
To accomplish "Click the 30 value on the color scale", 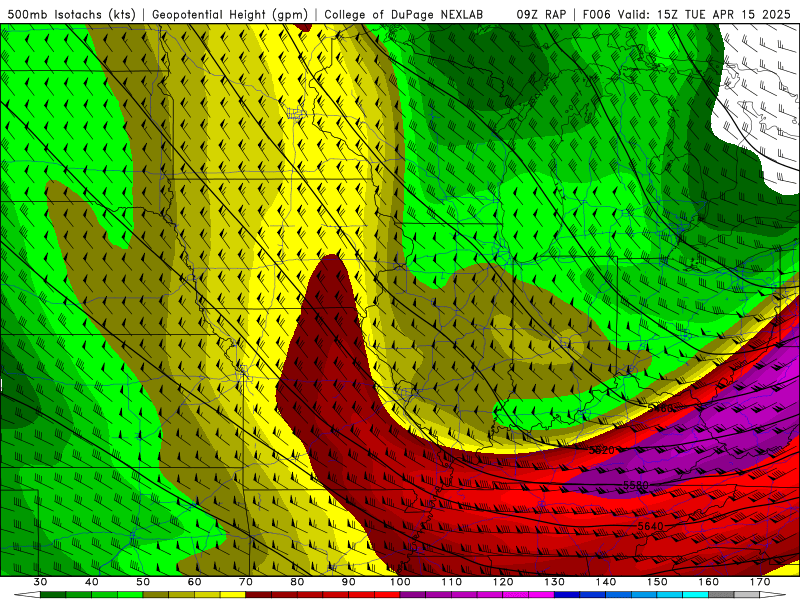I will [40, 582].
